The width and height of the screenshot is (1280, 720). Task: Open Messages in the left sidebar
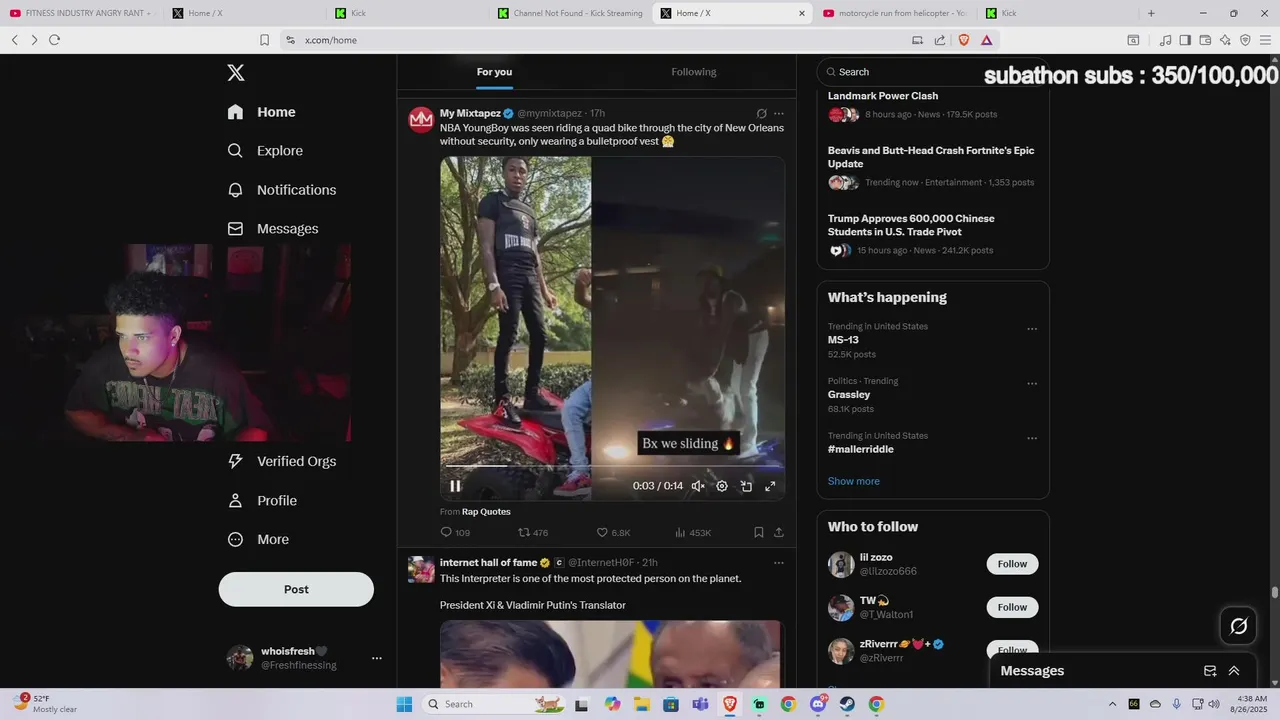272,229
